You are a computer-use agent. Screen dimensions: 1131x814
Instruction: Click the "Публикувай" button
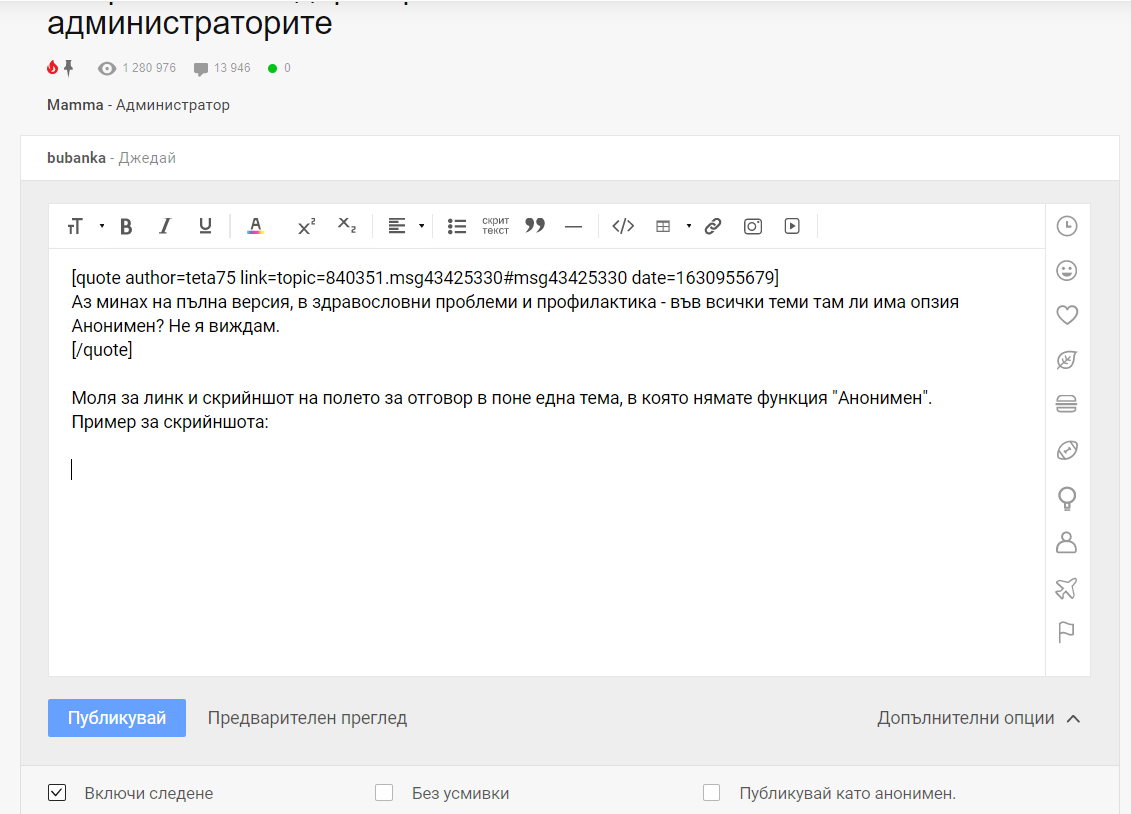click(117, 718)
